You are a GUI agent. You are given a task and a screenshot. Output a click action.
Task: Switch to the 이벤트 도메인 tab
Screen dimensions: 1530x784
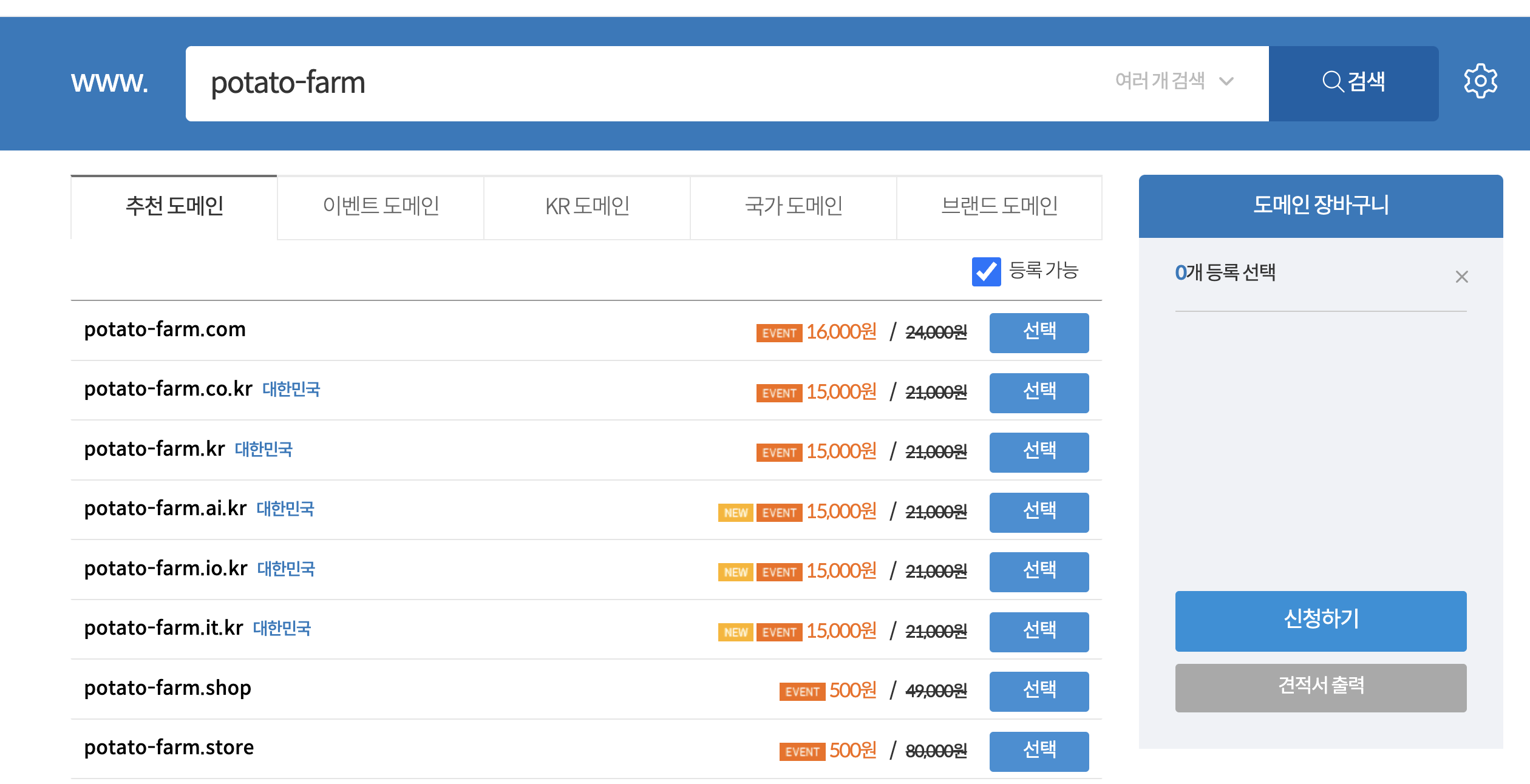[x=381, y=207]
